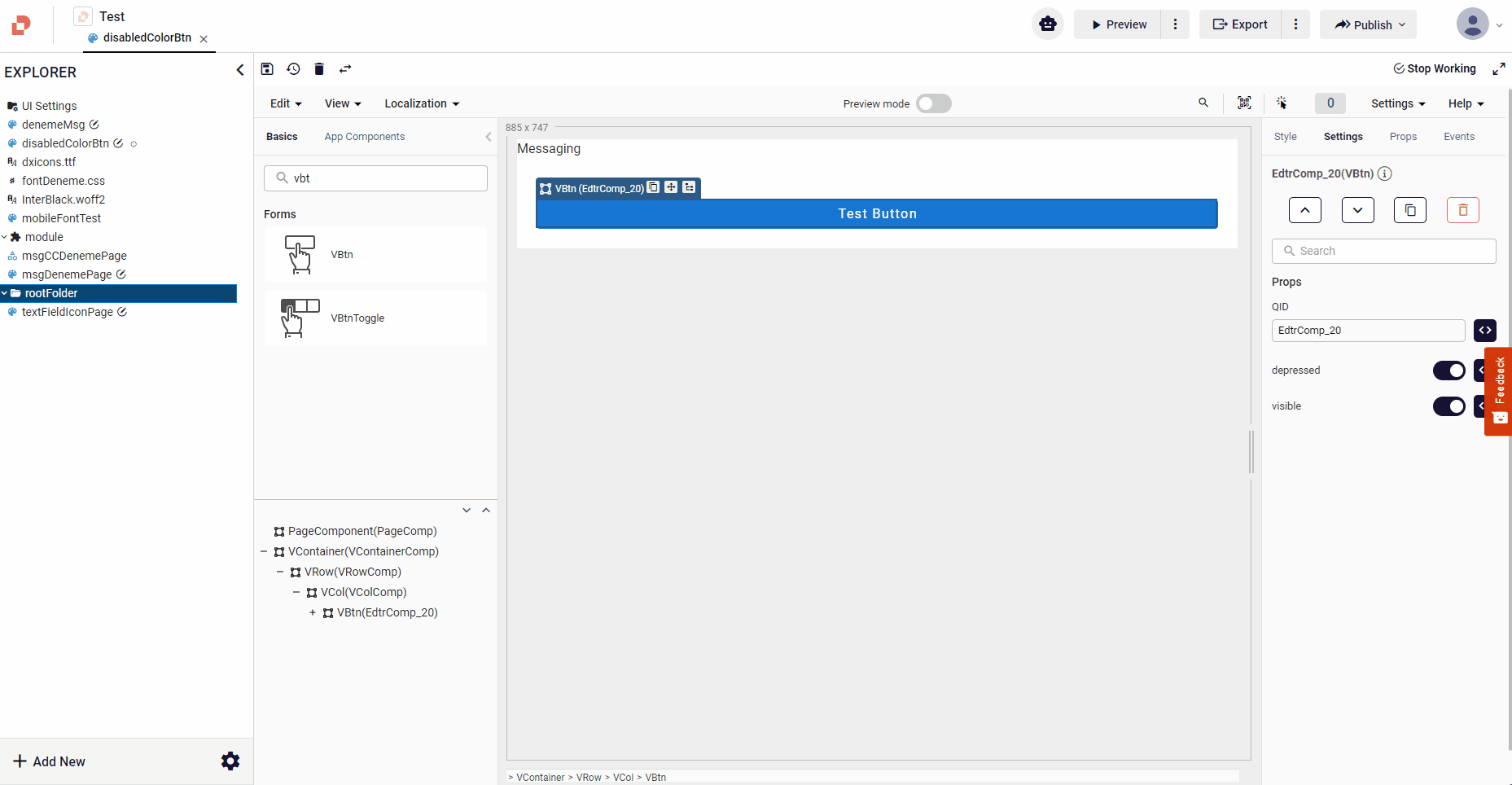Duplicate the component with the copy icon
Screen dimensions: 1512x785
tap(1409, 210)
